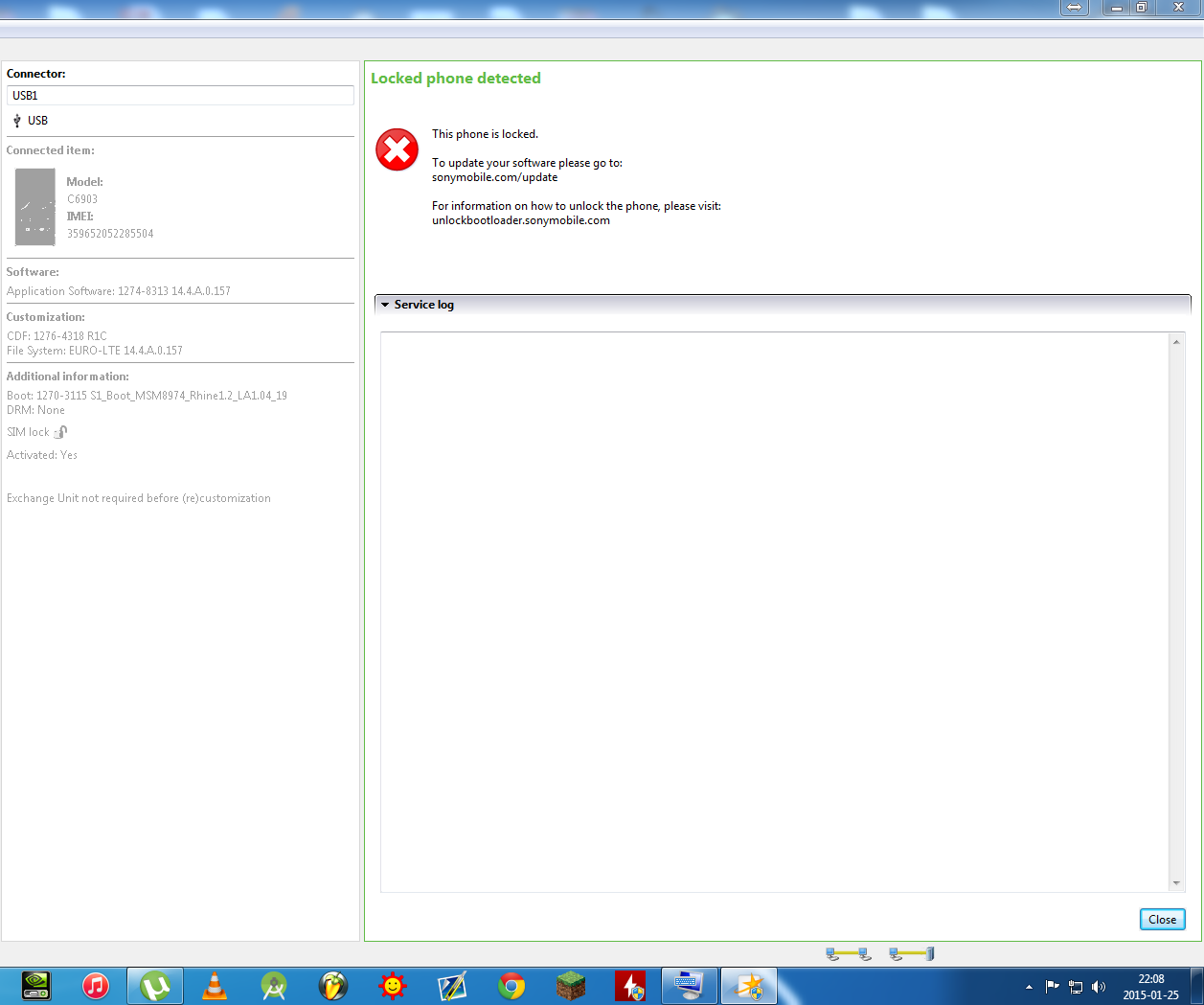Open the network tray icon
Screen dimensions: 1204x1005
(x=1076, y=987)
